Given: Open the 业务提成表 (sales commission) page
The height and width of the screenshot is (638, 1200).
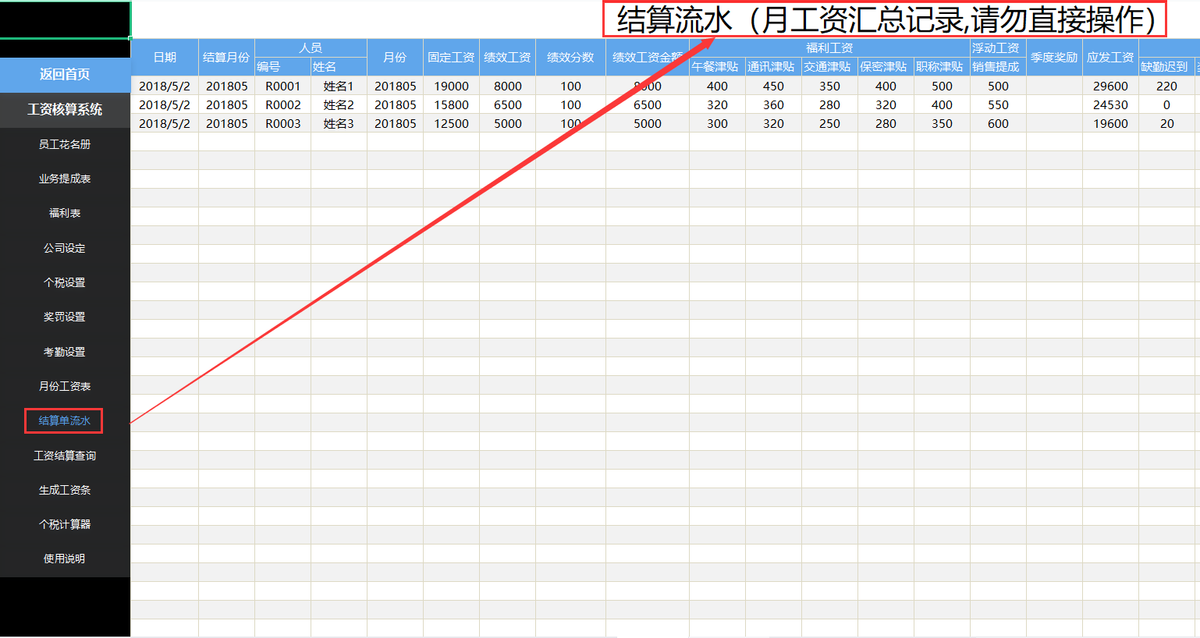Looking at the screenshot, I should (65, 178).
